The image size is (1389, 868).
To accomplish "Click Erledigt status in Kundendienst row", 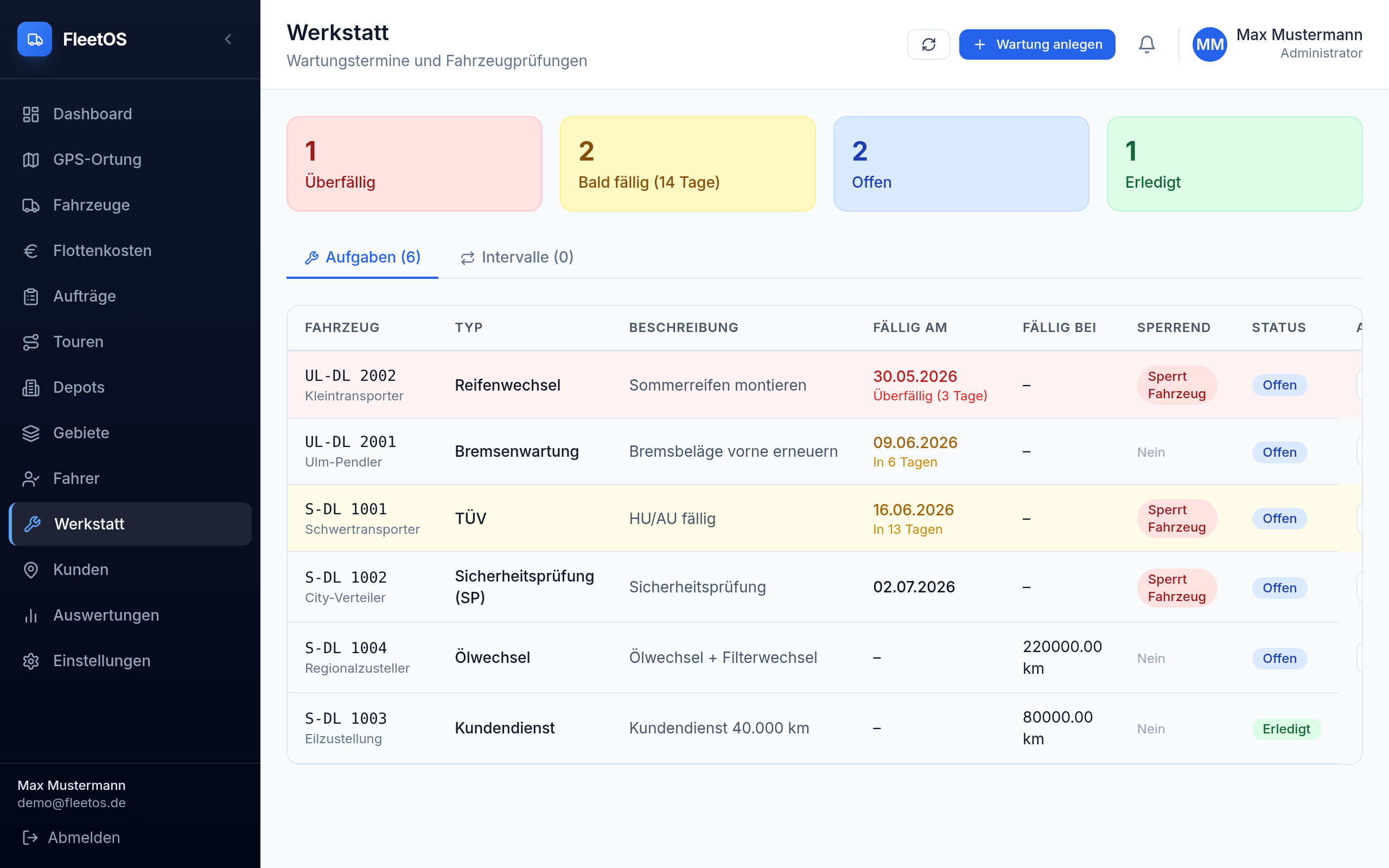I will click(x=1286, y=729).
